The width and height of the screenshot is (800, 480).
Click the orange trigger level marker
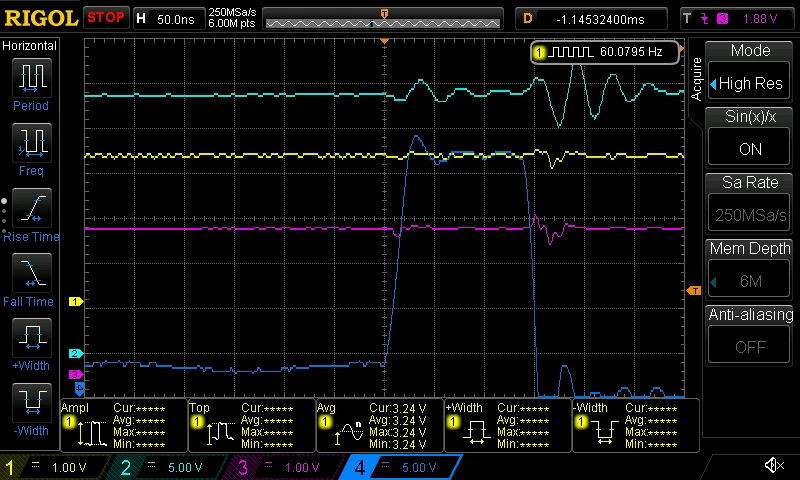[694, 291]
